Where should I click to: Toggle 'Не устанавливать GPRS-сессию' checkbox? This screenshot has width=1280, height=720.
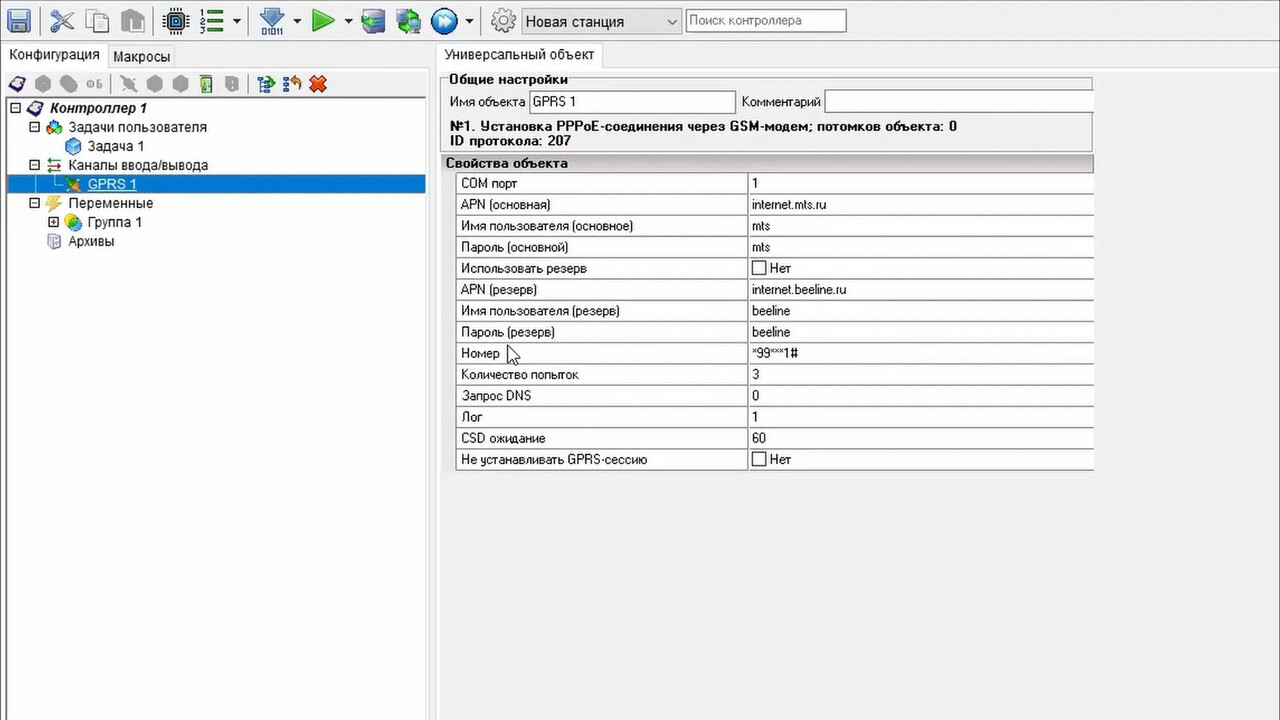pyautogui.click(x=759, y=460)
